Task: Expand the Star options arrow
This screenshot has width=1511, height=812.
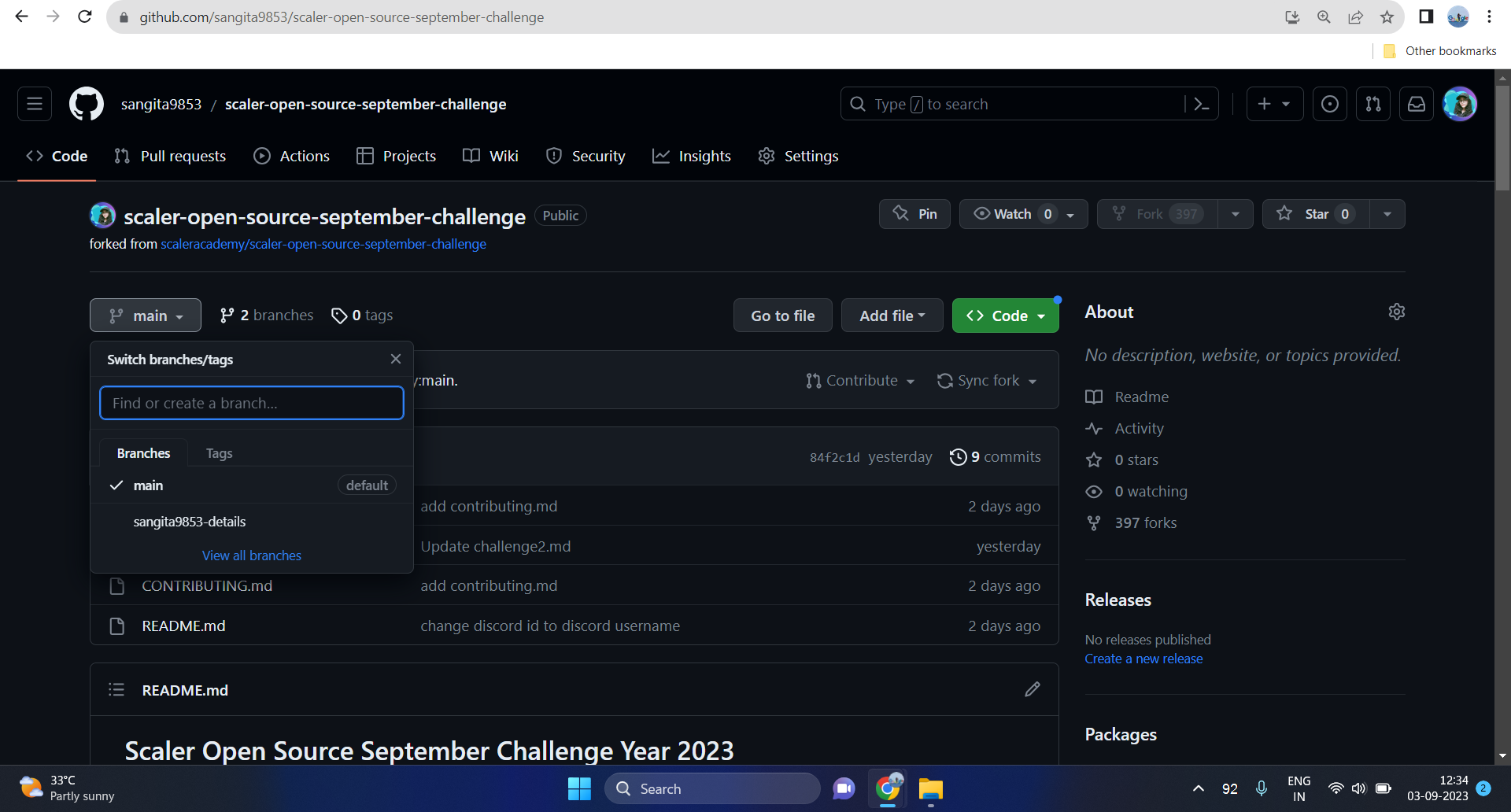Action: coord(1387,213)
